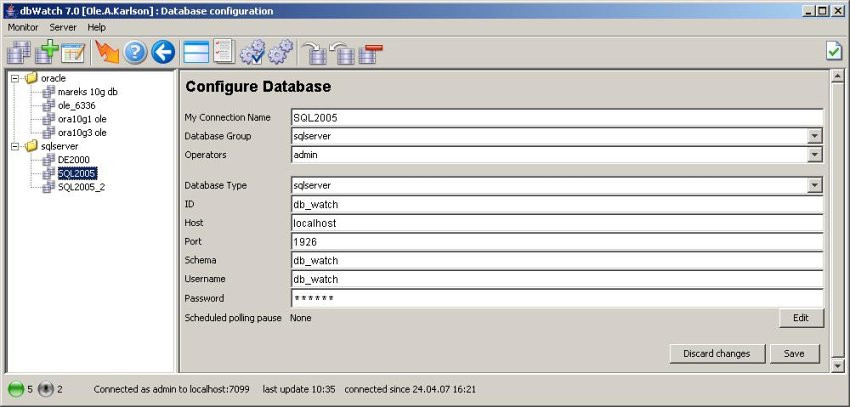Open the Help menu

(96, 27)
